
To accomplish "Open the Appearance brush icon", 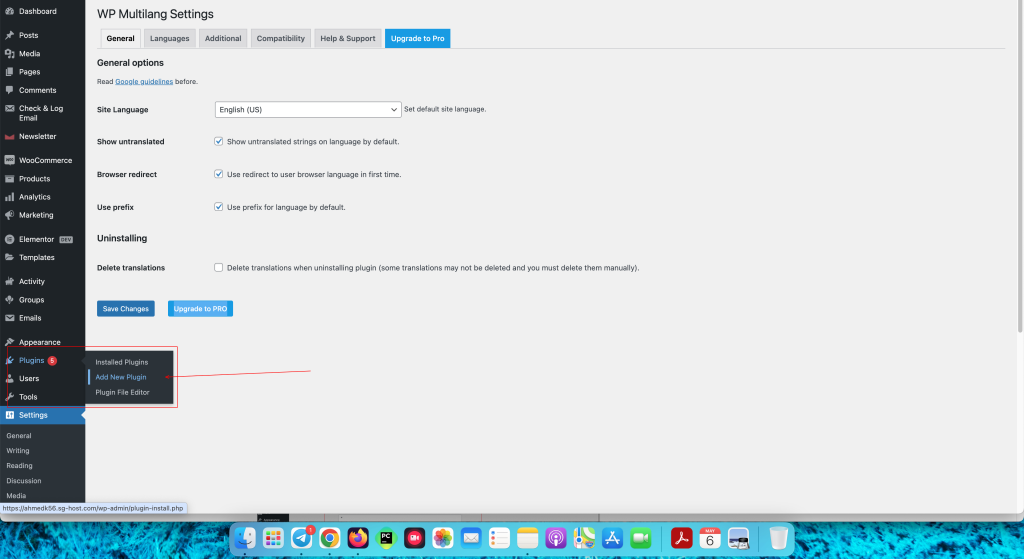I will (x=10, y=342).
